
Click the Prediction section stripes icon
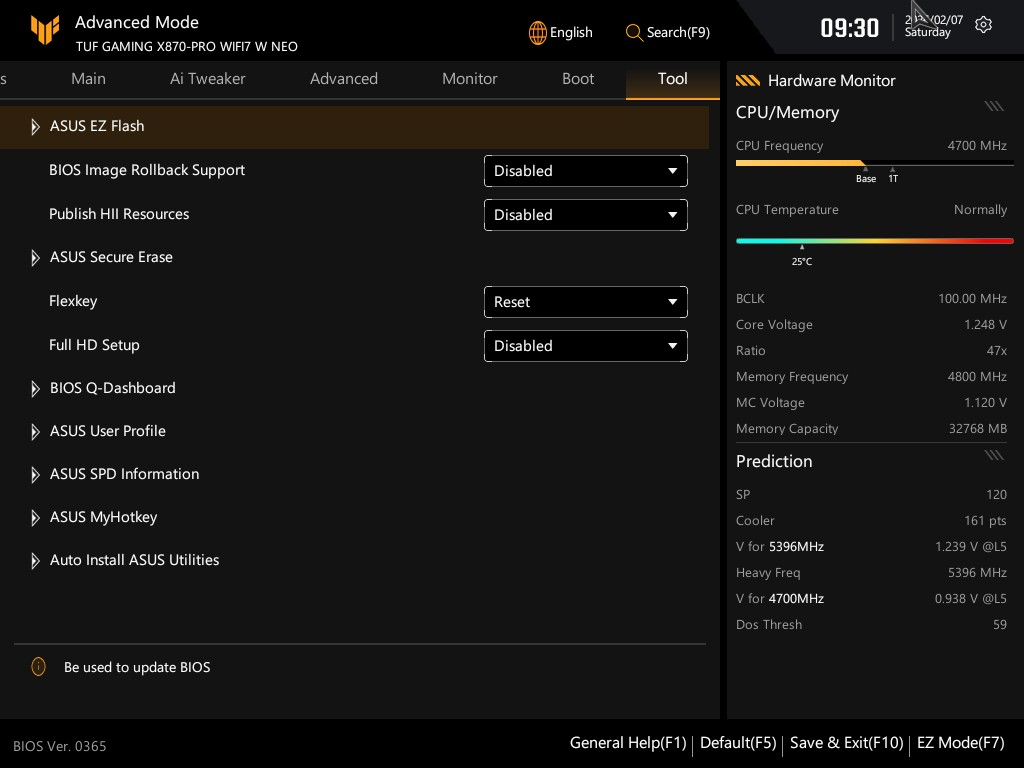(993, 454)
